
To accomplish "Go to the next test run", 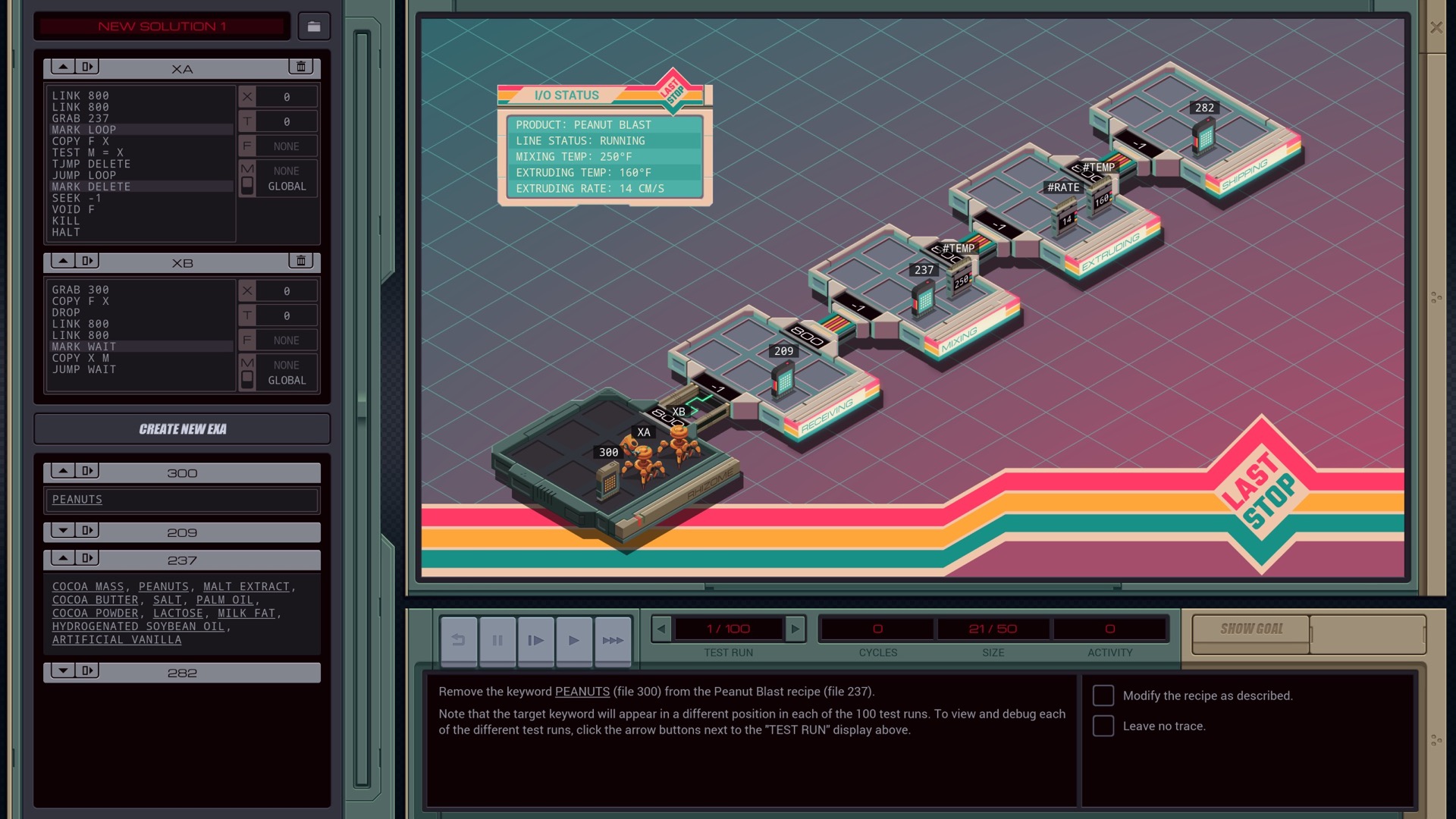I will pyautogui.click(x=795, y=629).
